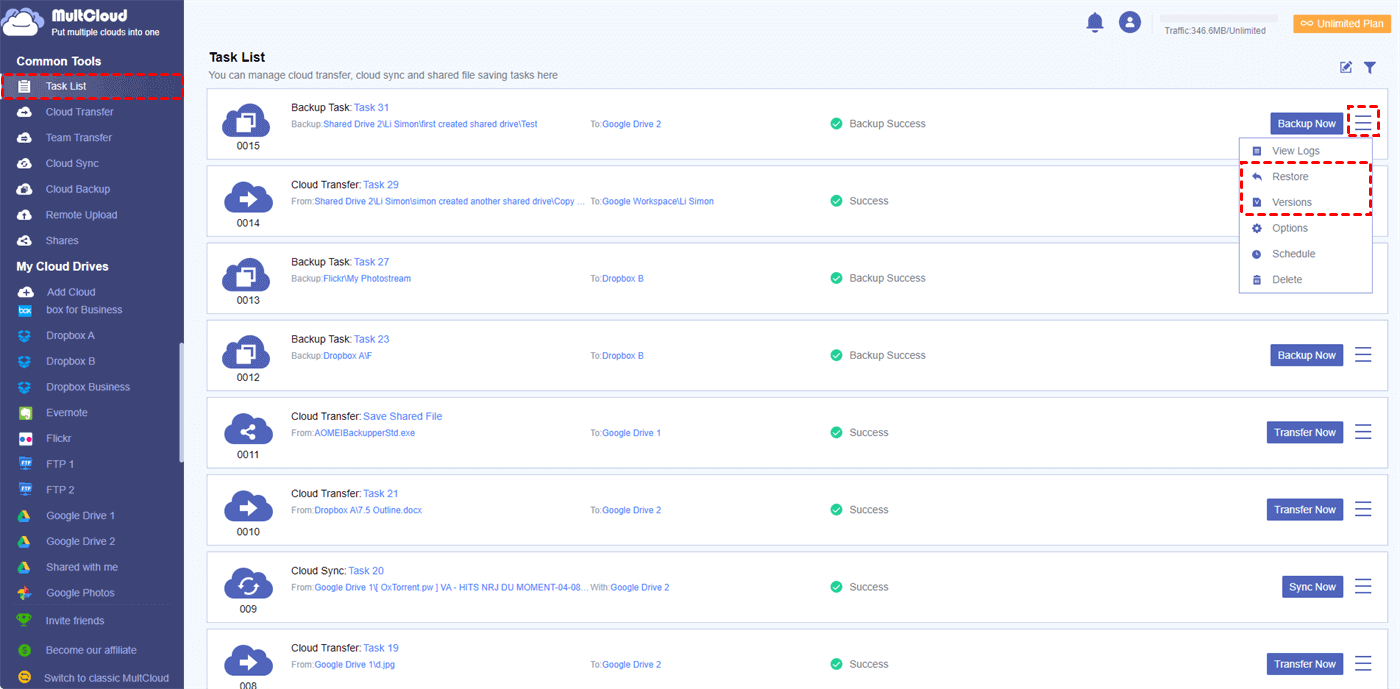The width and height of the screenshot is (1400, 689).
Task: Select the Flickr cloud drive
Action: click(x=58, y=438)
